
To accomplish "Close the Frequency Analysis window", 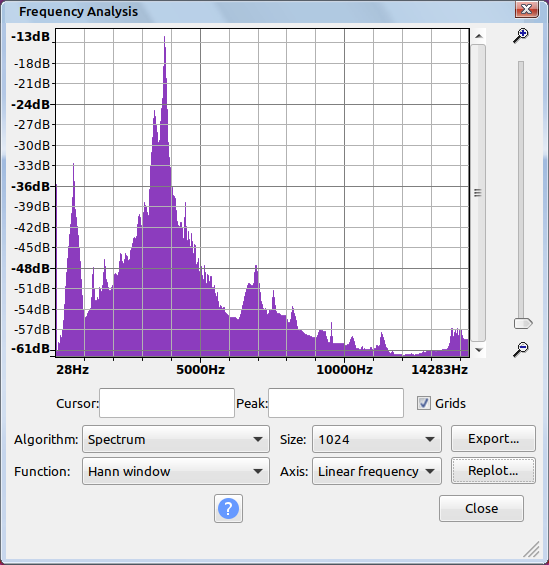I will tap(526, 9).
